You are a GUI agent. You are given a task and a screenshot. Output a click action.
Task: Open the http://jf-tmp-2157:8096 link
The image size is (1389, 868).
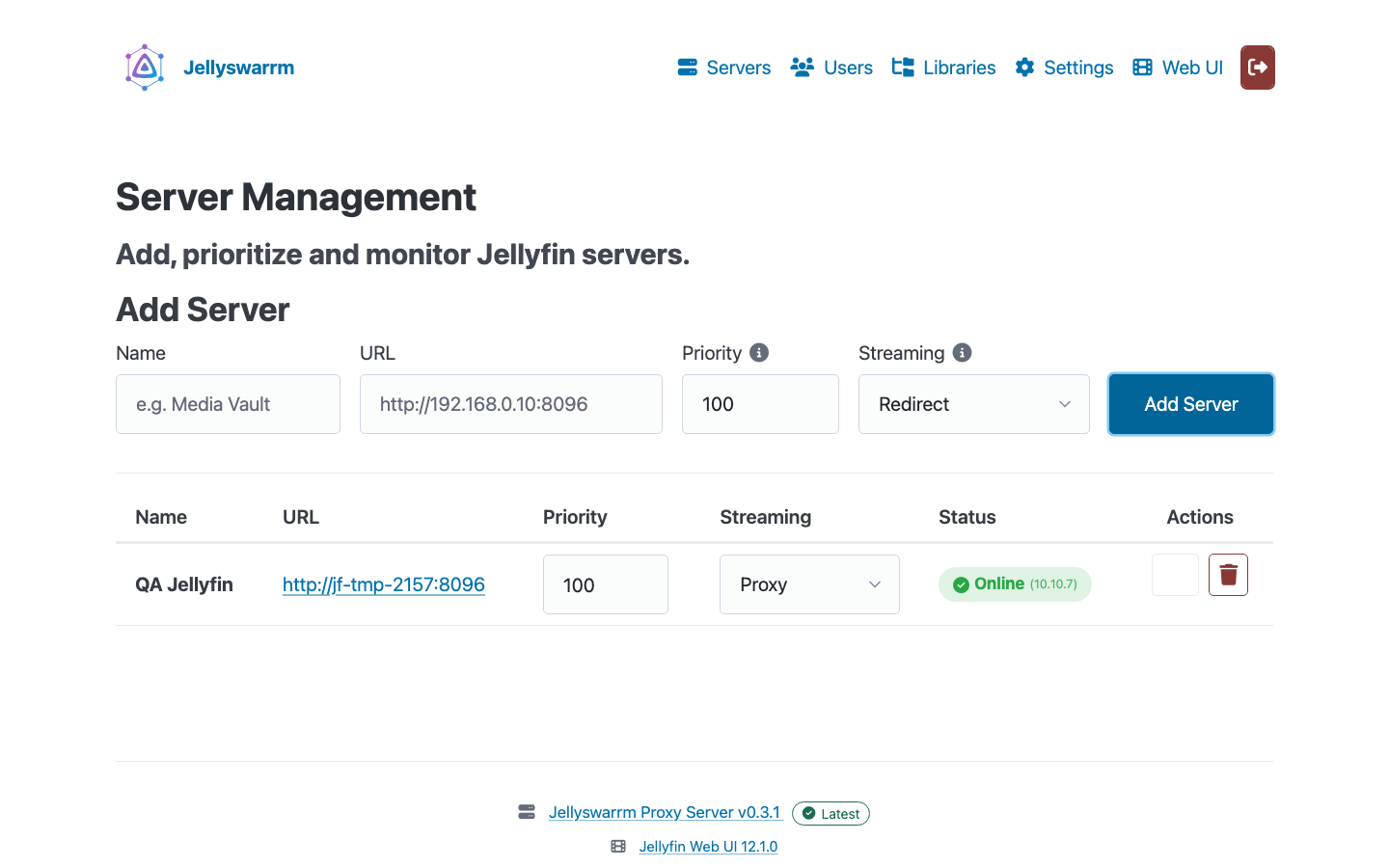384,584
